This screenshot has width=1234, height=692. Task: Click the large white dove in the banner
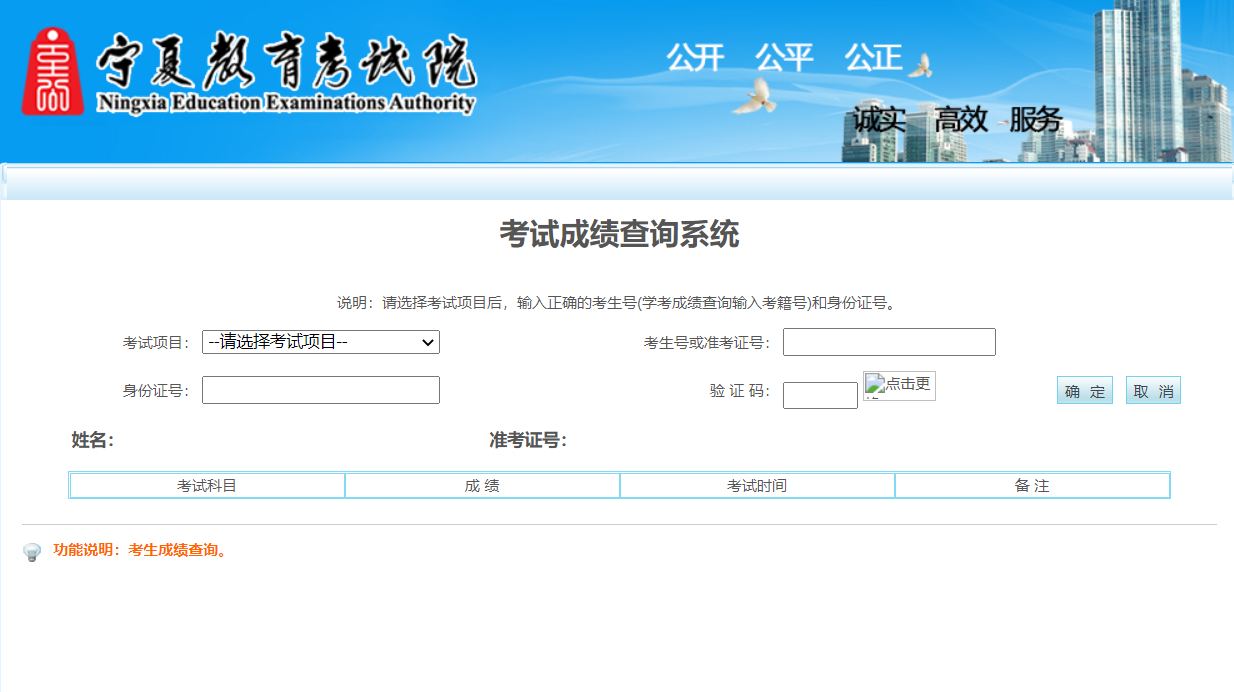tap(754, 96)
